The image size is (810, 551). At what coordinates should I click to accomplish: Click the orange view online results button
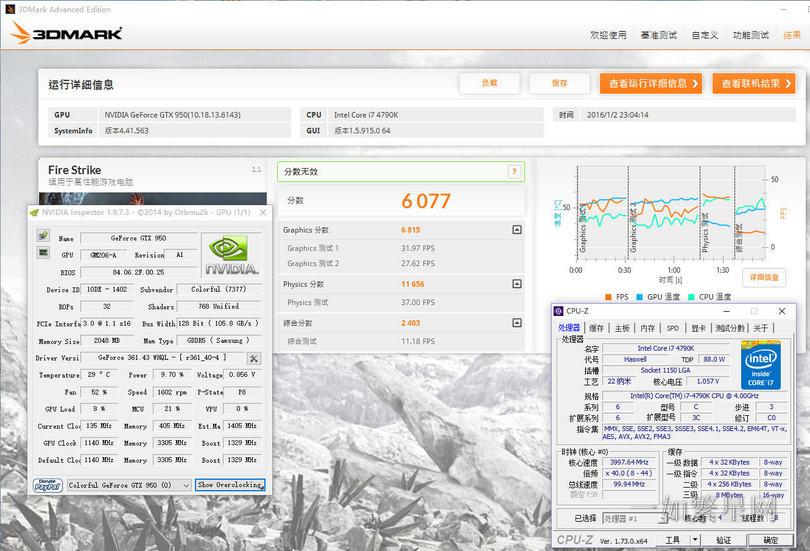point(754,83)
